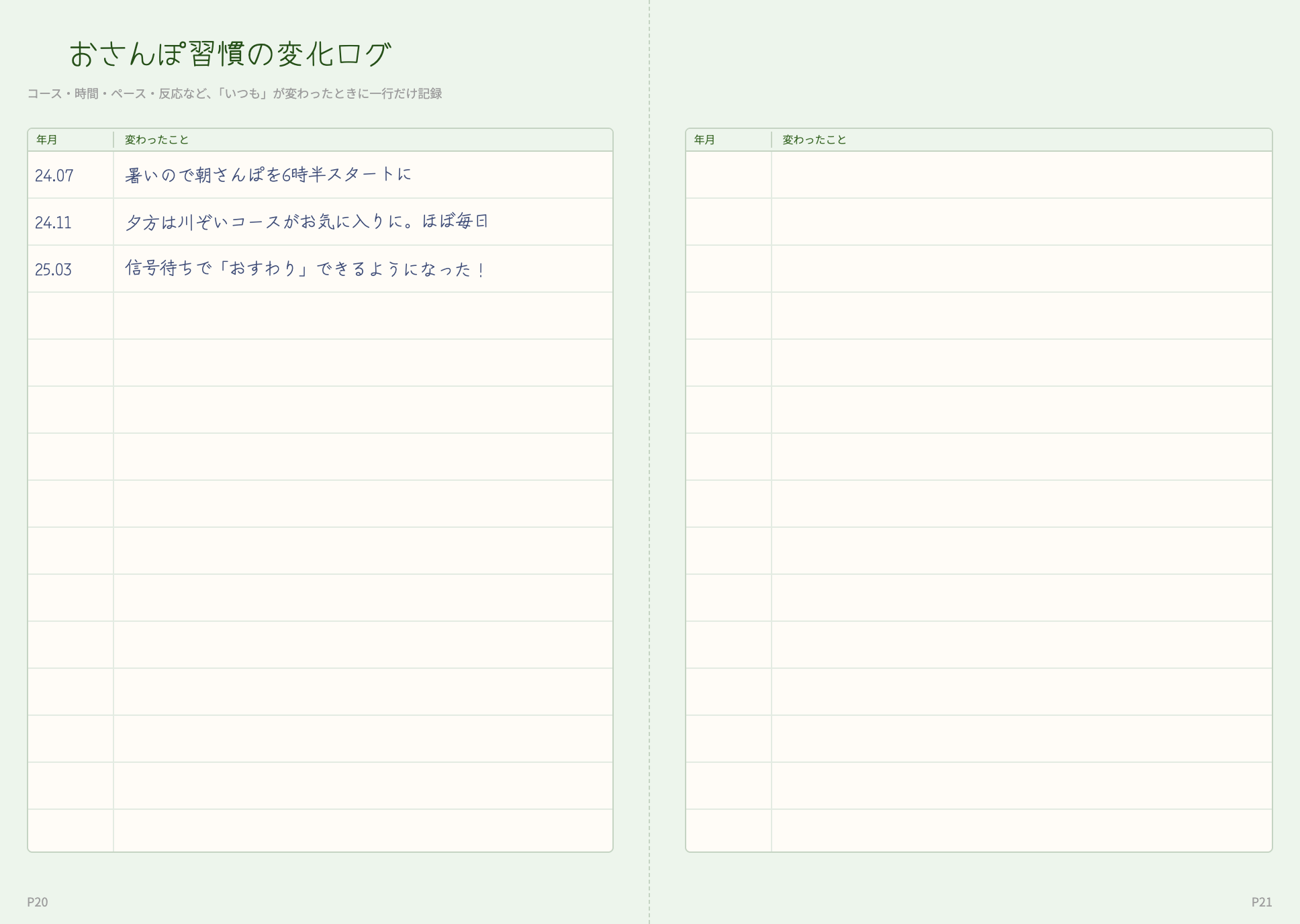Click the 年月 header in left table
The width and height of the screenshot is (1300, 924).
(47, 140)
